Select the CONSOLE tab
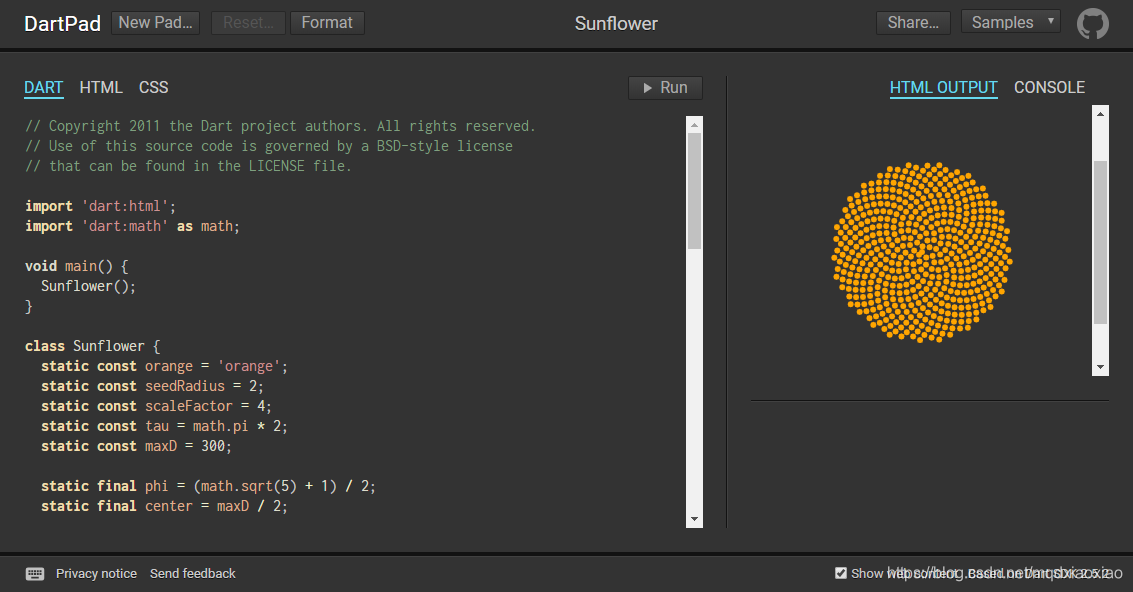 tap(1049, 87)
